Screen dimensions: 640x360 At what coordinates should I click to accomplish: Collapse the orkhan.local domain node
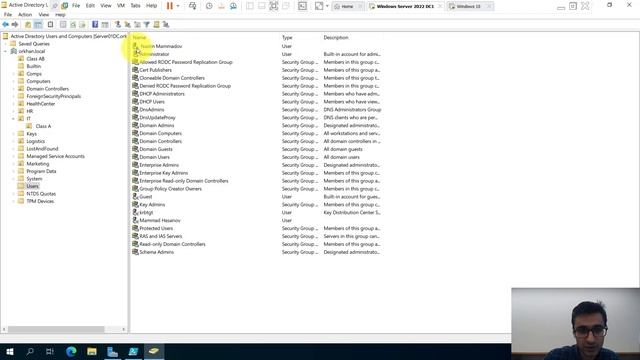6,51
